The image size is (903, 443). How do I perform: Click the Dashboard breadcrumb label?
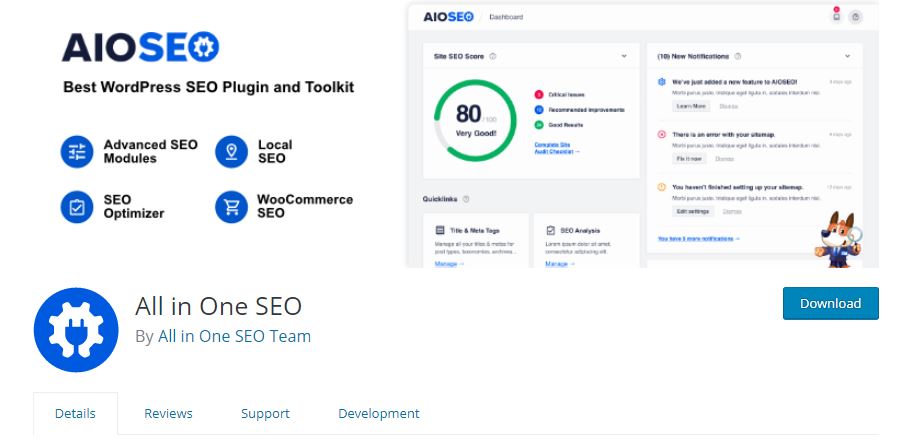506,17
